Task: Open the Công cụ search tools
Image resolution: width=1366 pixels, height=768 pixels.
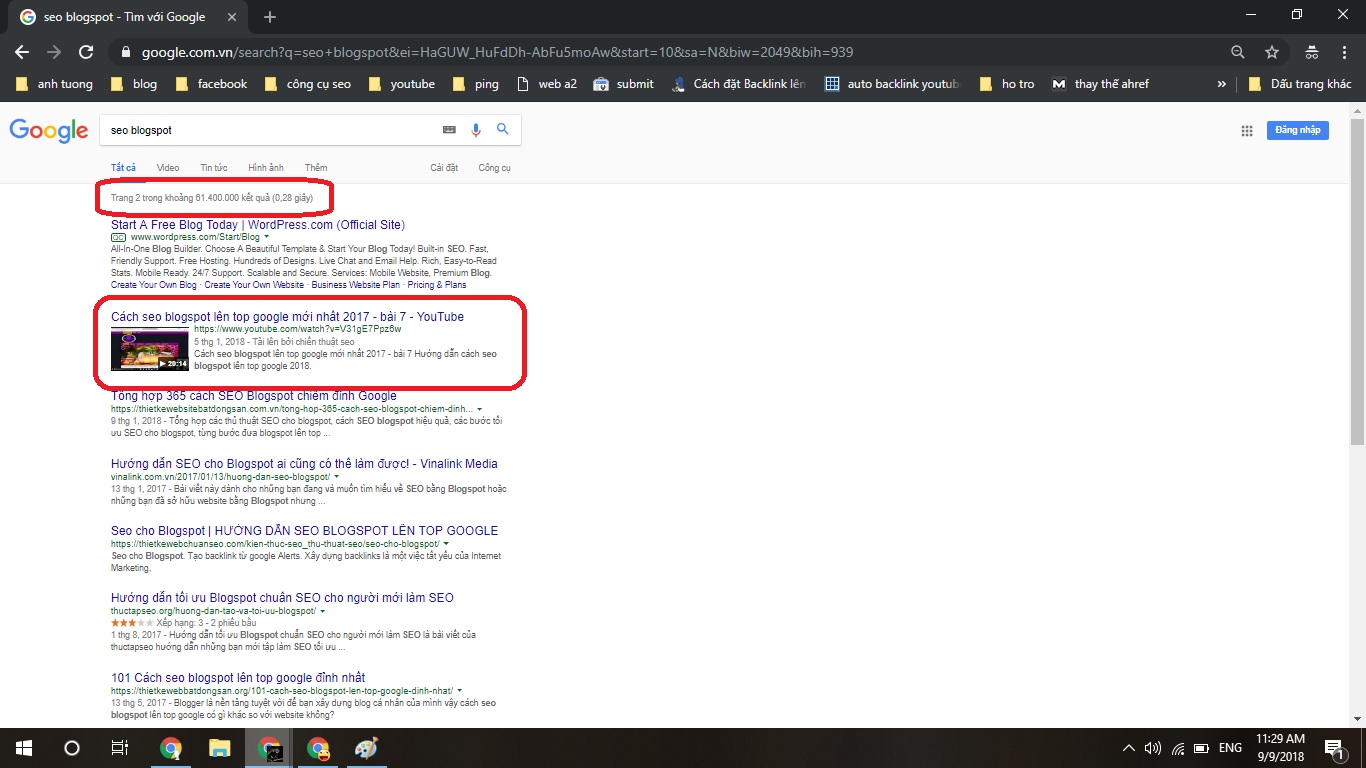Action: (494, 168)
